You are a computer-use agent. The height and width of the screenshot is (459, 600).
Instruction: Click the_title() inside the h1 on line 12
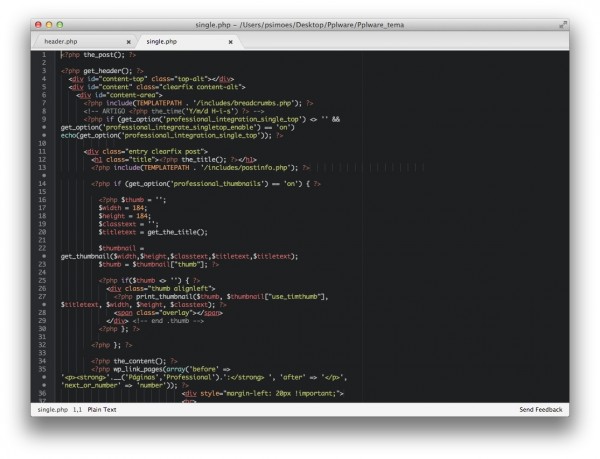[x=204, y=160]
